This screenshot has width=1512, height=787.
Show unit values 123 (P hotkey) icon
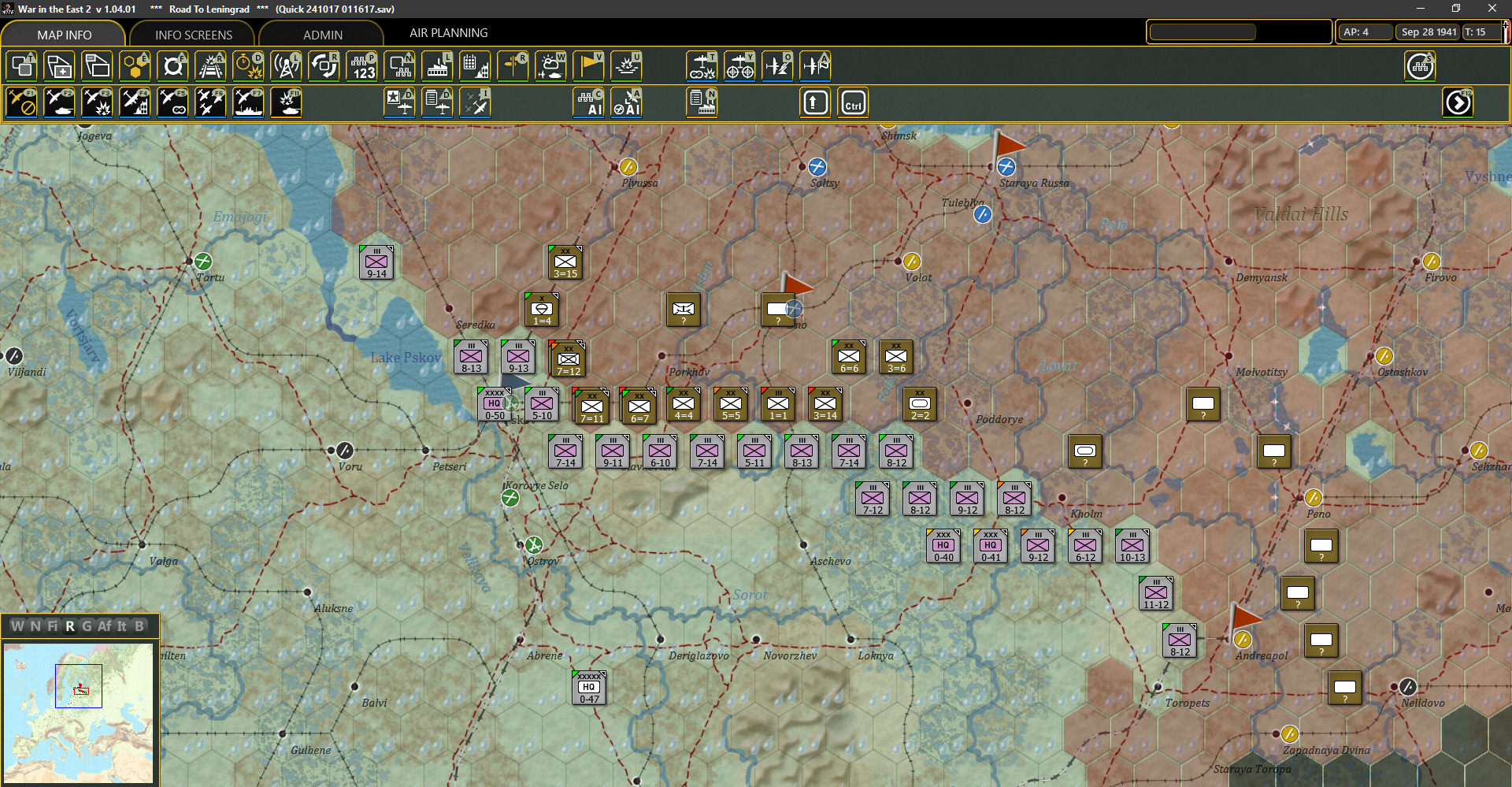362,66
